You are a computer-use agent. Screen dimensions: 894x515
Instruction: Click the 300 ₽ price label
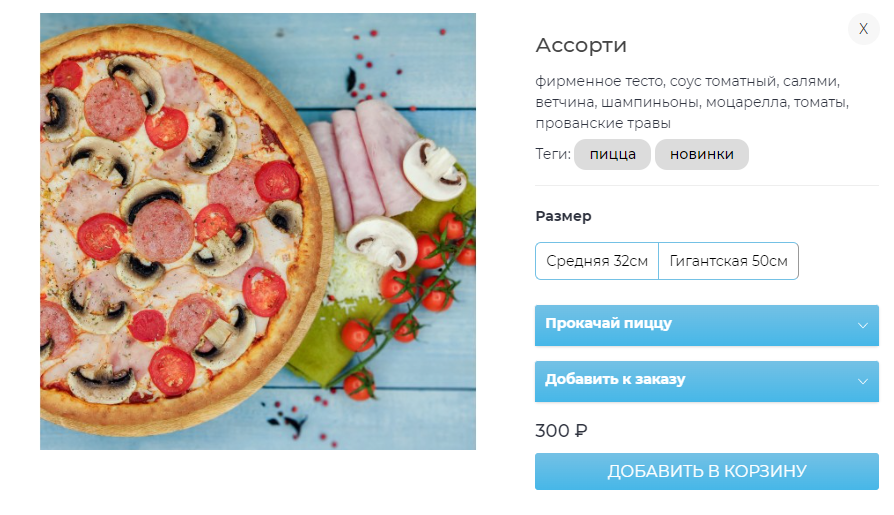pos(561,431)
